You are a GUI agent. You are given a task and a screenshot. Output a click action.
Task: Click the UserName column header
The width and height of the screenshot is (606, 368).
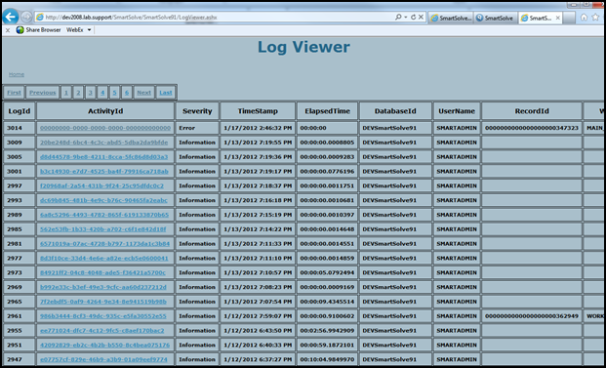coord(456,111)
